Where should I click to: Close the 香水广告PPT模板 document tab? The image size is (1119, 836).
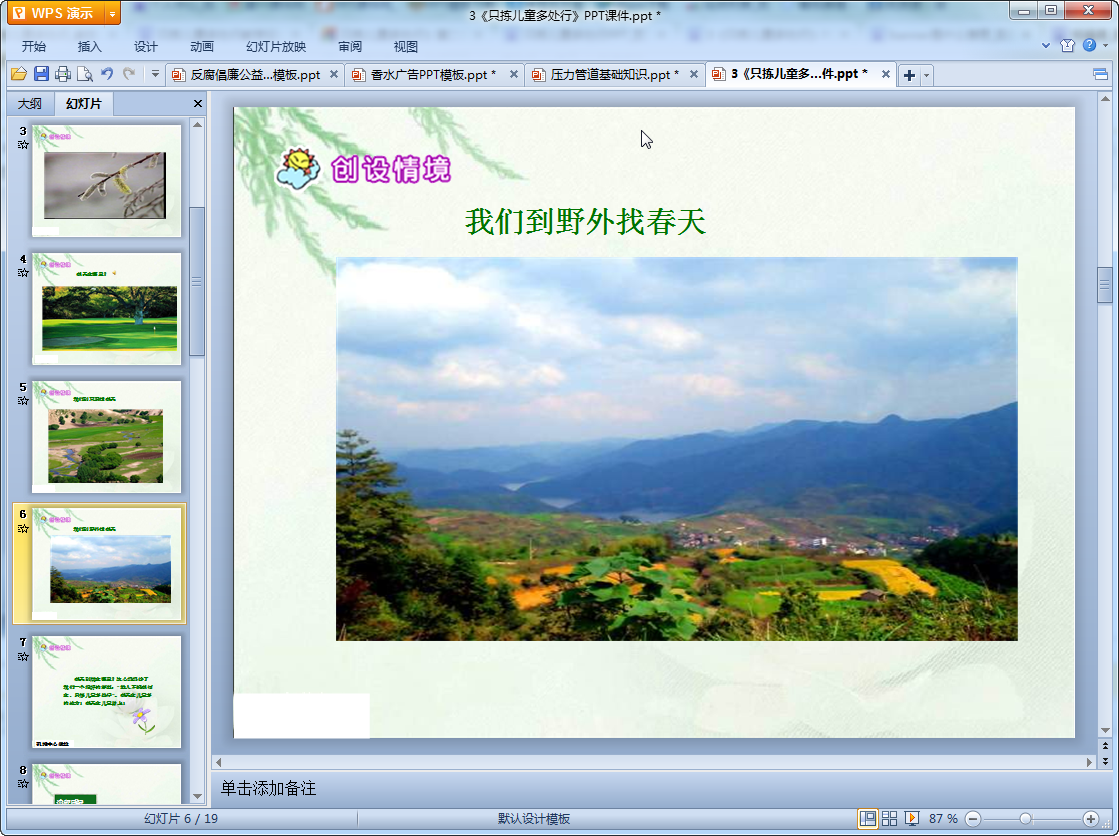[513, 74]
